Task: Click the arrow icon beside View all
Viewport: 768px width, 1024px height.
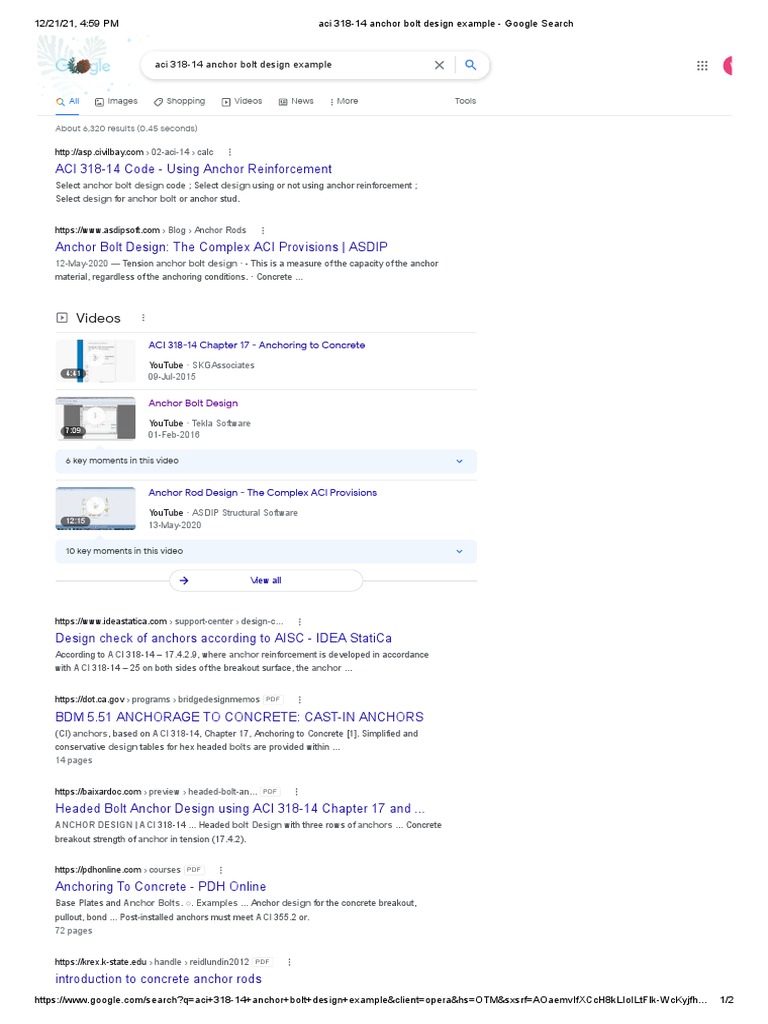Action: pos(184,581)
